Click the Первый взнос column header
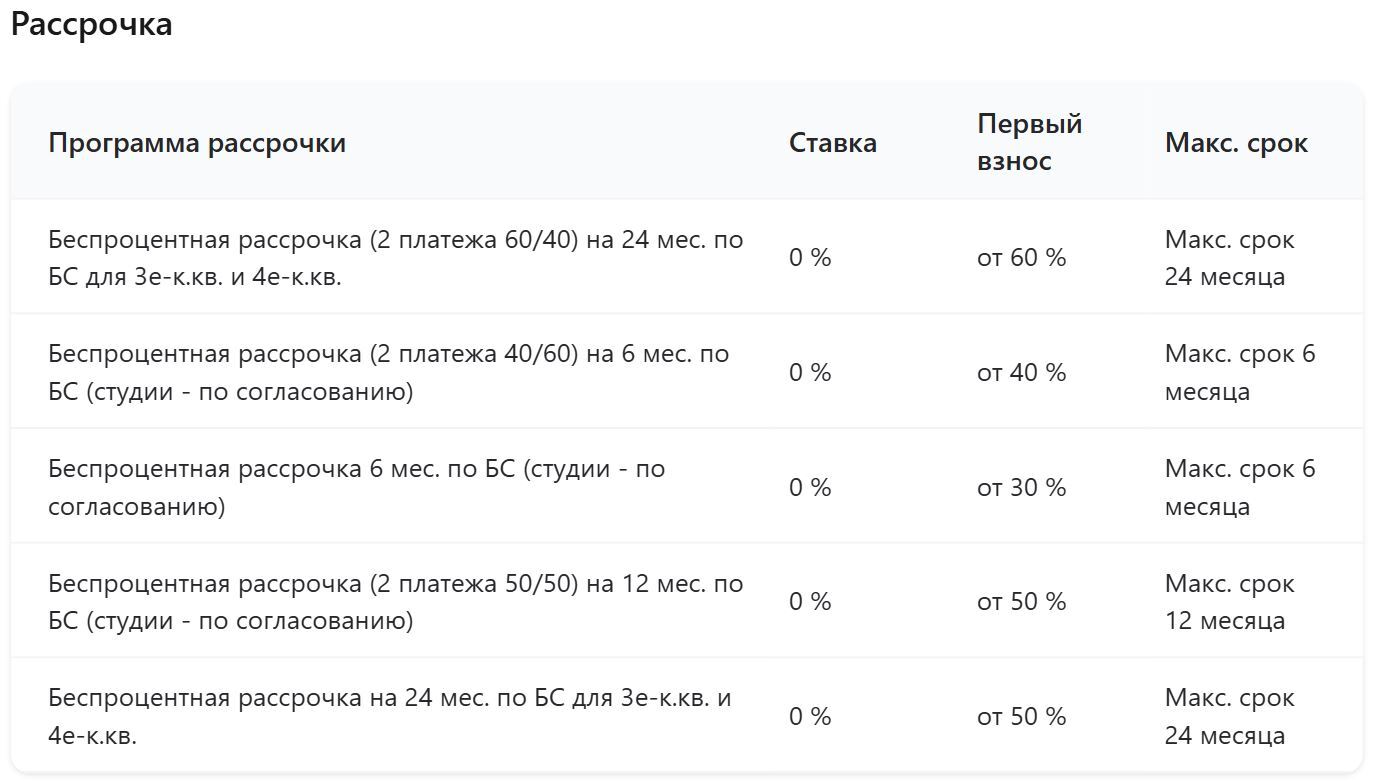This screenshot has height=783, width=1375. 1030,142
